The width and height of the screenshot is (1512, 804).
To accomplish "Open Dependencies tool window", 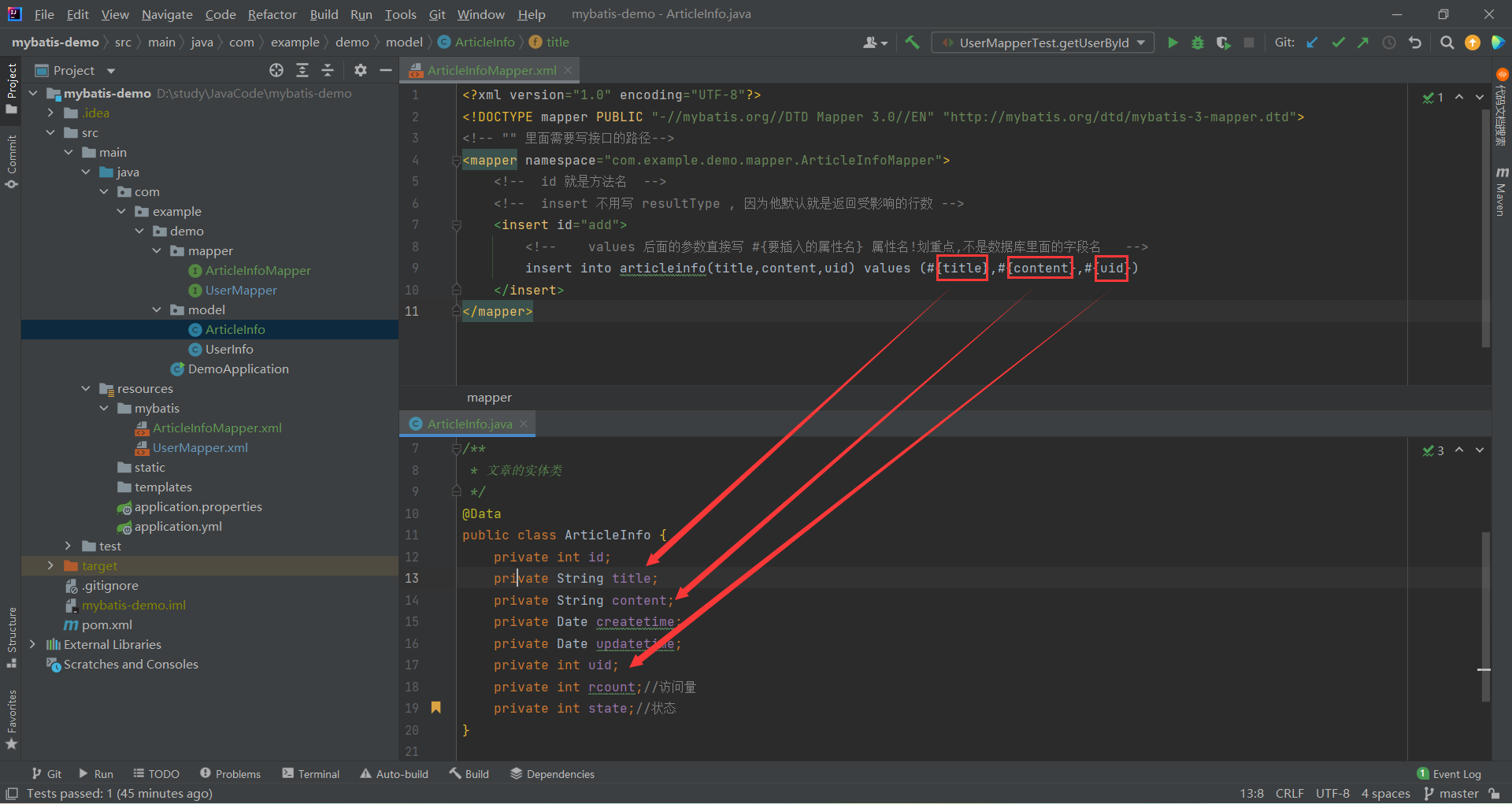I will point(552,774).
